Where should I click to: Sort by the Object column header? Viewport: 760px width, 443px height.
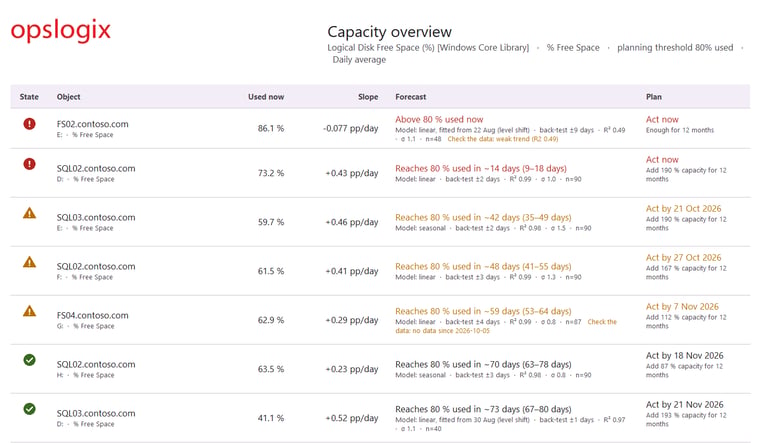click(68, 97)
